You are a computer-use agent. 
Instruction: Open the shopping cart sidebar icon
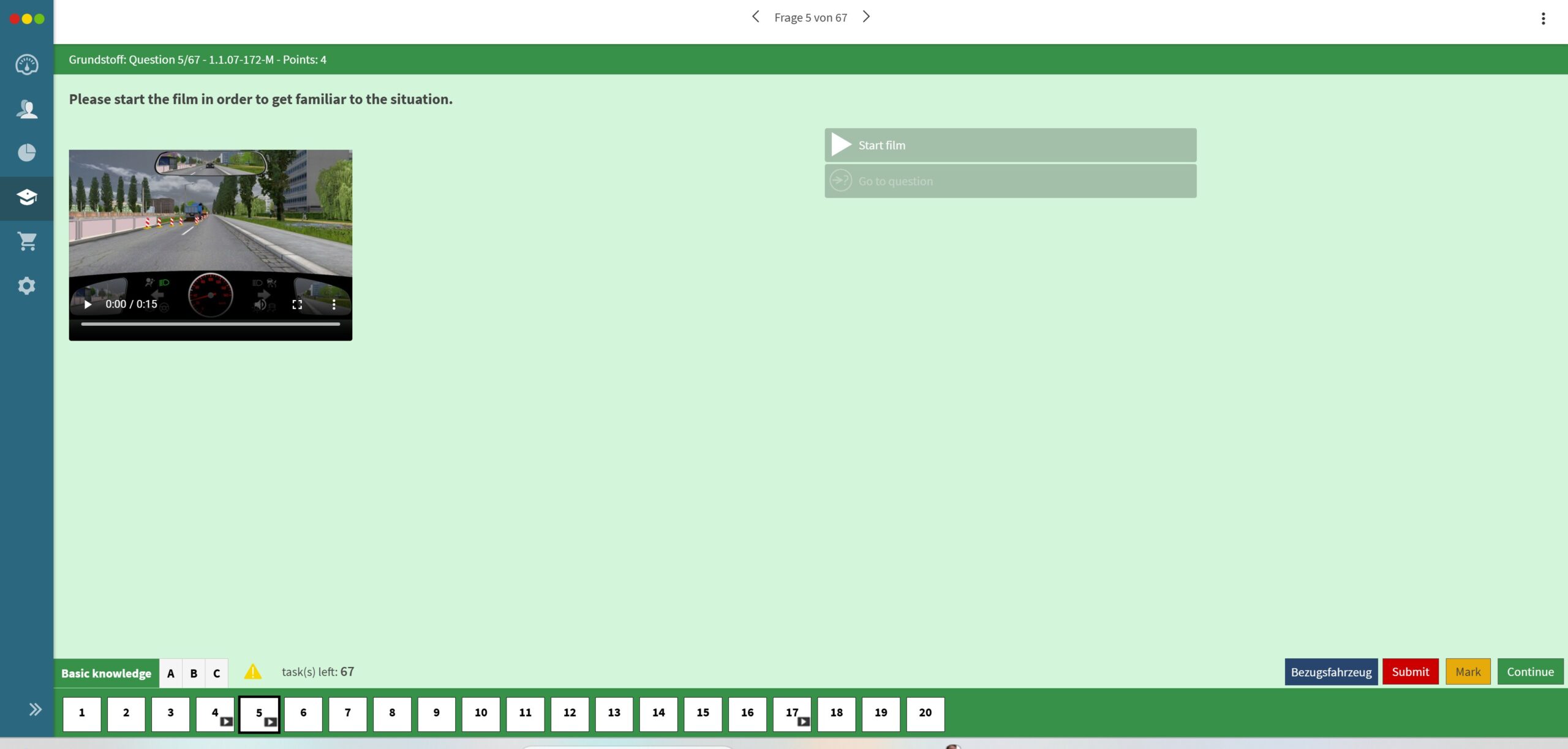26,241
